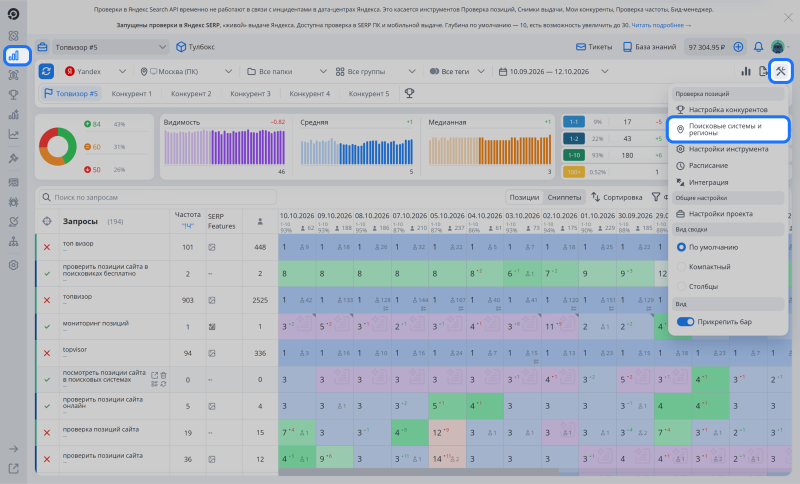Image resolution: width=800 pixels, height=484 pixels.
Task: Click the person icon column header
Action: click(260, 221)
